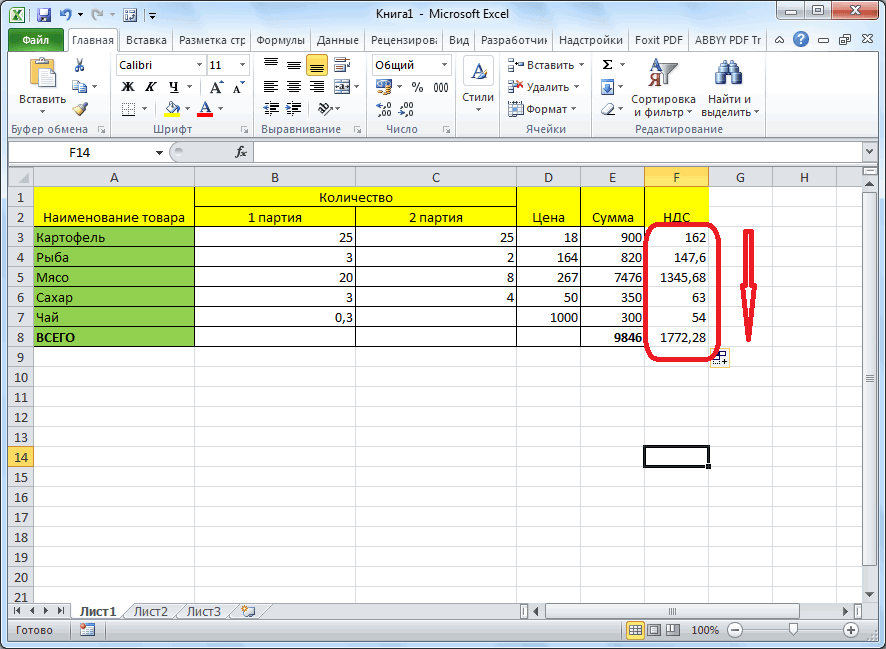The image size is (886, 649).
Task: Select cell with Картофель text
Action: [x=114, y=237]
